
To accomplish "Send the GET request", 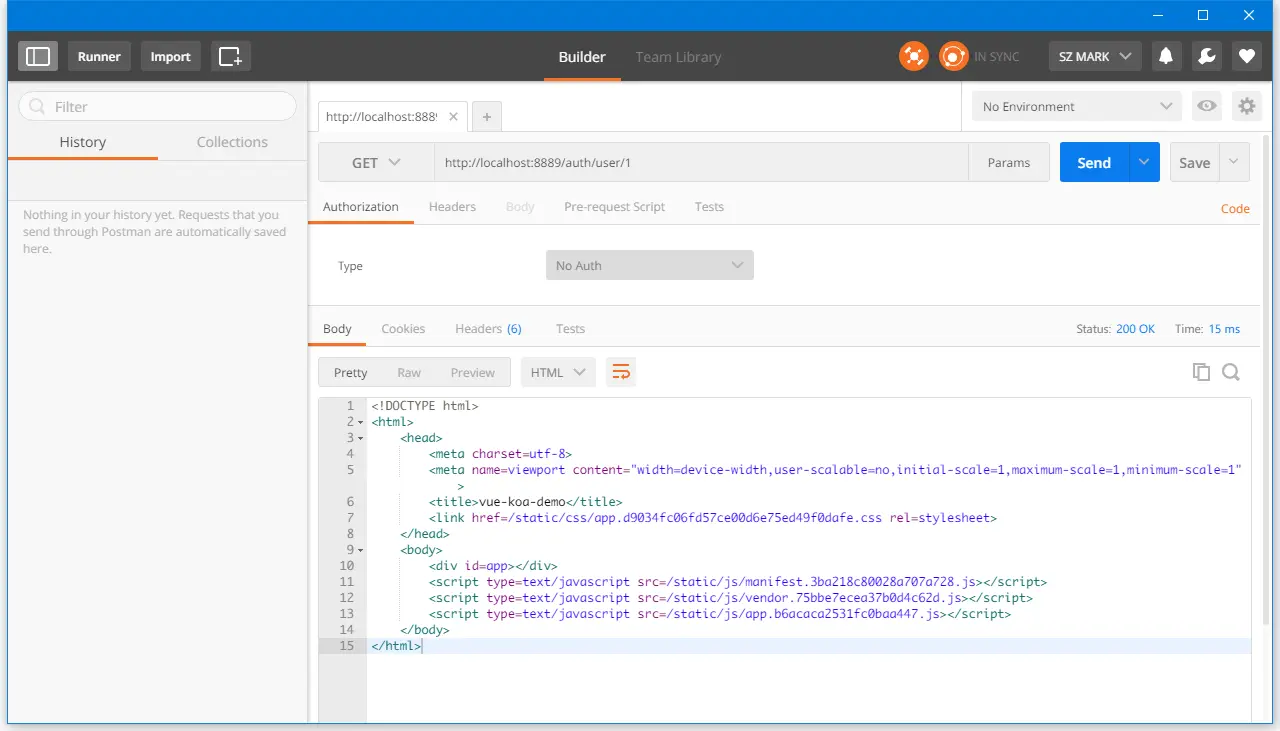I will point(1094,162).
